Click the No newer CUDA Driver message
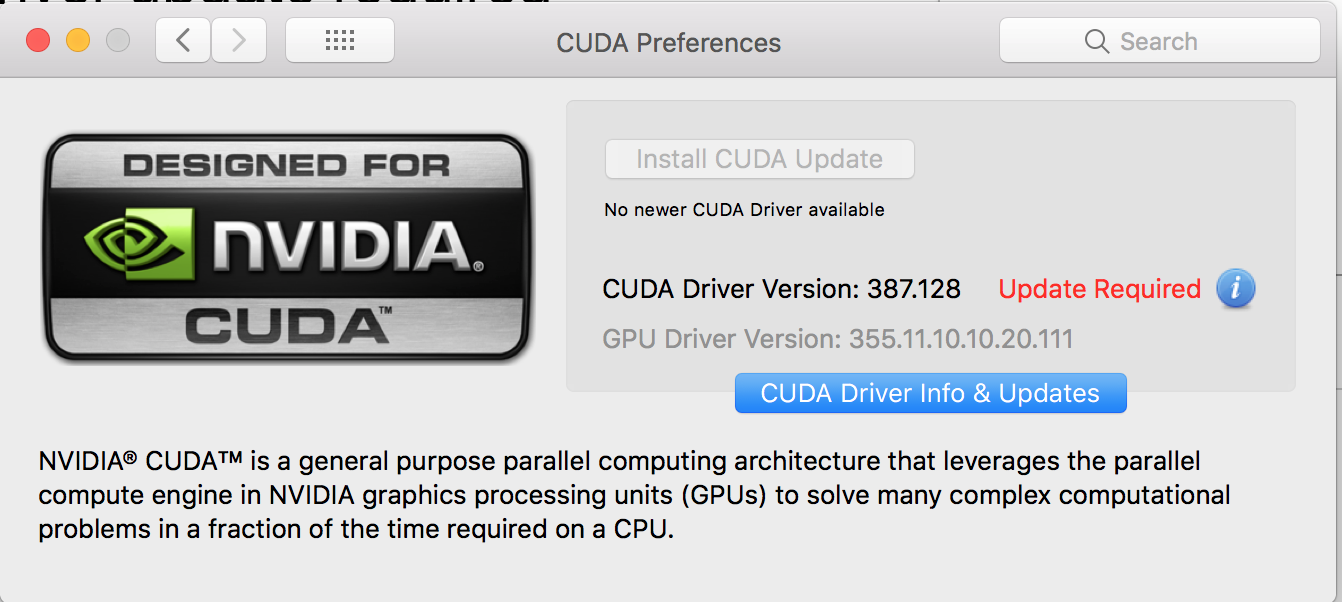This screenshot has height=602, width=1342. 742,209
